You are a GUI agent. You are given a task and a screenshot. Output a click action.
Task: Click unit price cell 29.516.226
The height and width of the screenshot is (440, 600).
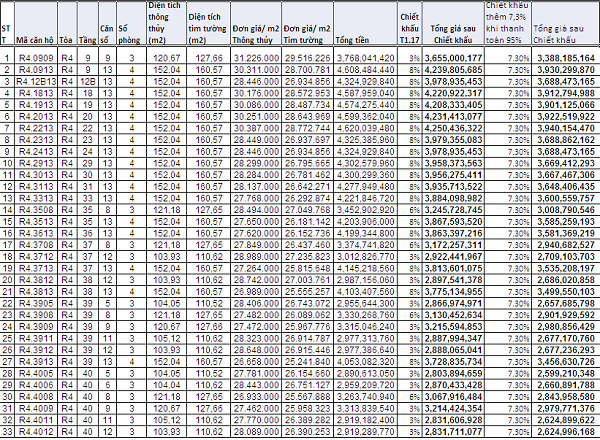coord(307,58)
